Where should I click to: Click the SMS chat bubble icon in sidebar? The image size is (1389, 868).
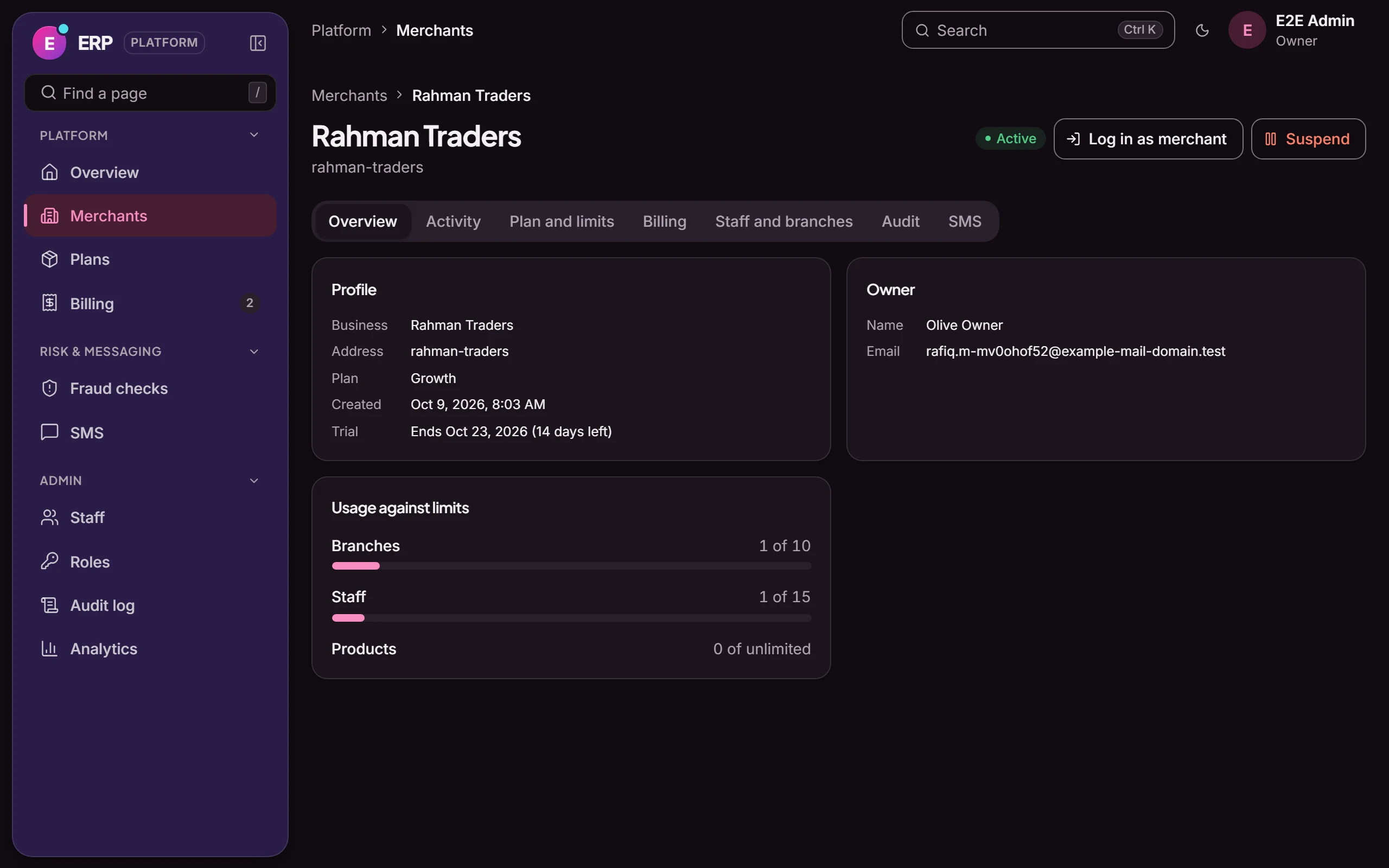tap(50, 432)
